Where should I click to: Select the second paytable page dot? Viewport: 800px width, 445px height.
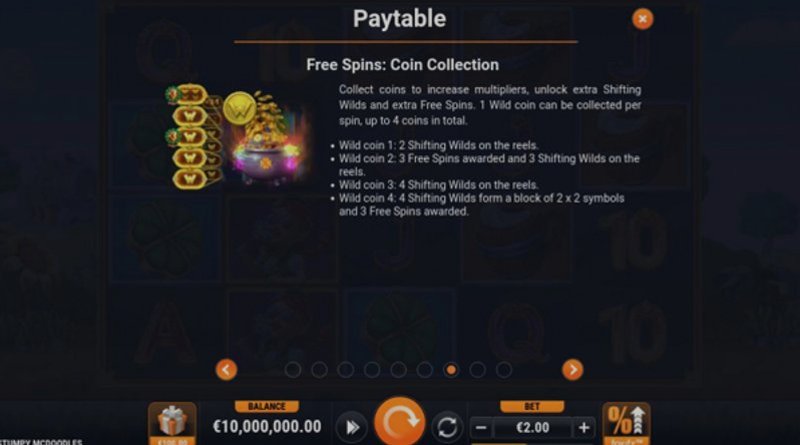pyautogui.click(x=319, y=369)
